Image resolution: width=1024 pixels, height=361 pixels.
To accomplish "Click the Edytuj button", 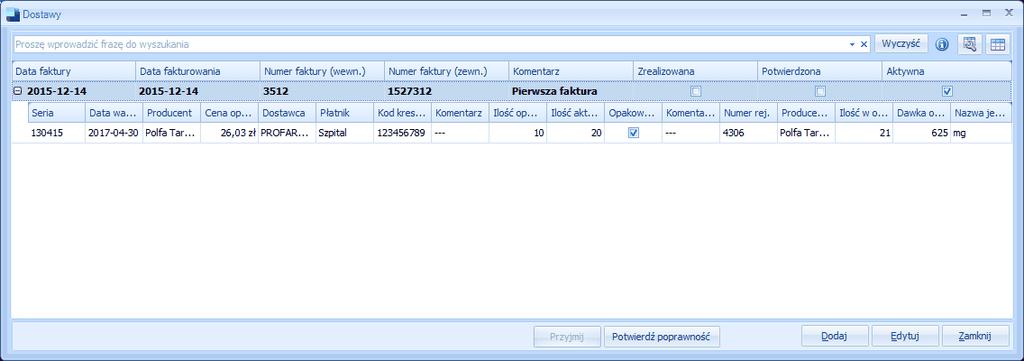I will pyautogui.click(x=905, y=337).
